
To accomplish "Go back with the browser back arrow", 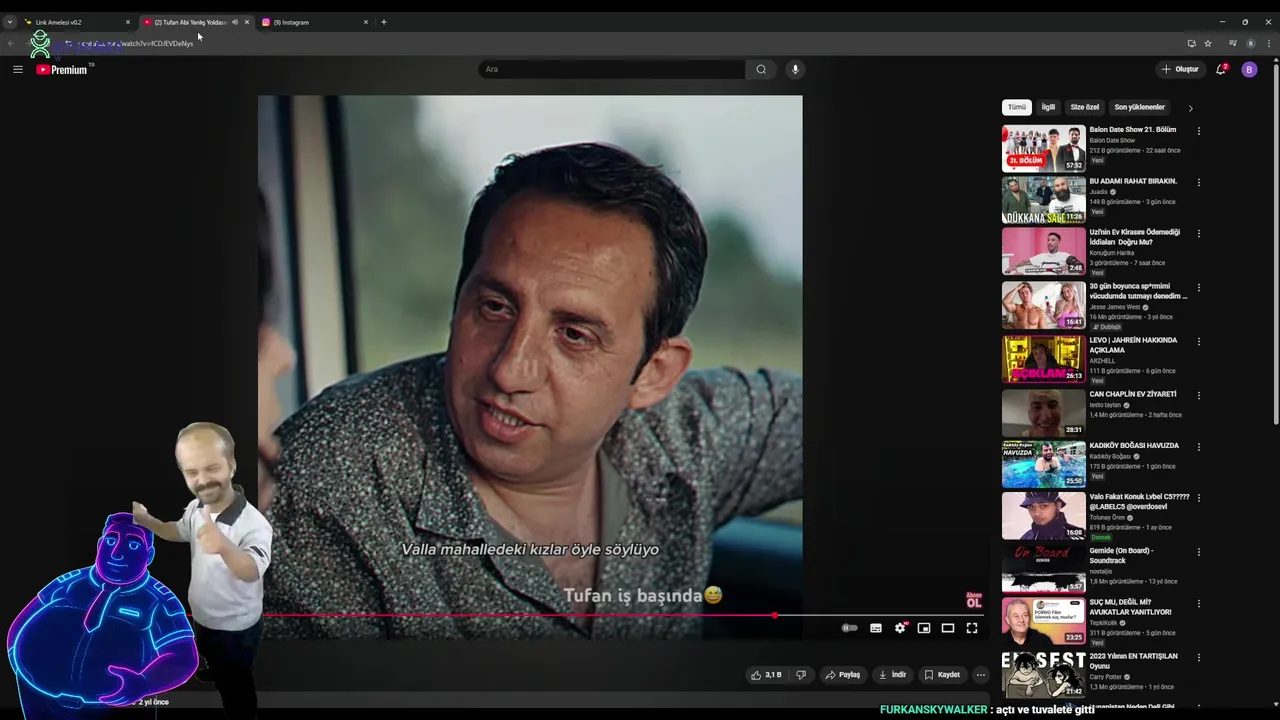I will [11, 43].
